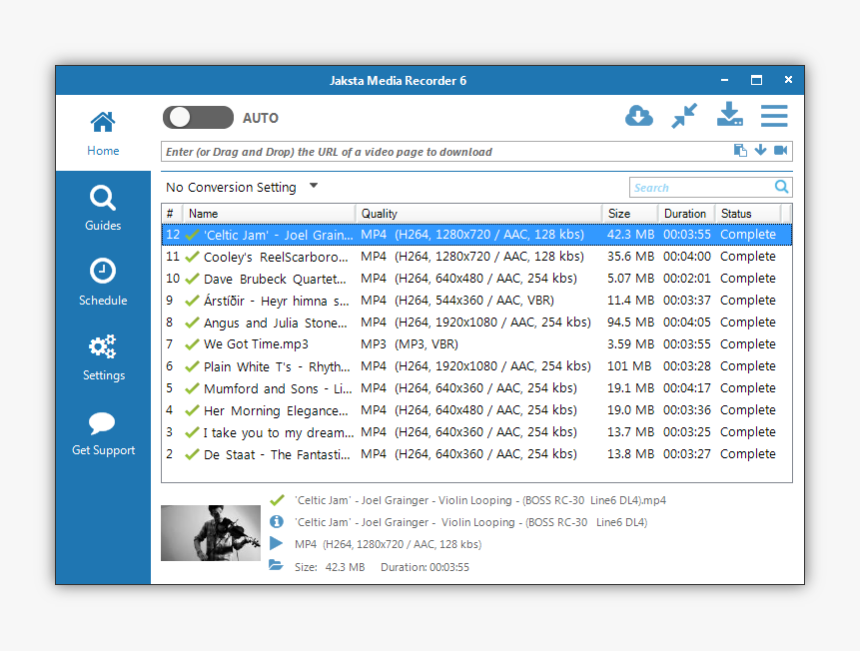Click the 00:04:17 duration cell
The image size is (860, 651).
[687, 388]
